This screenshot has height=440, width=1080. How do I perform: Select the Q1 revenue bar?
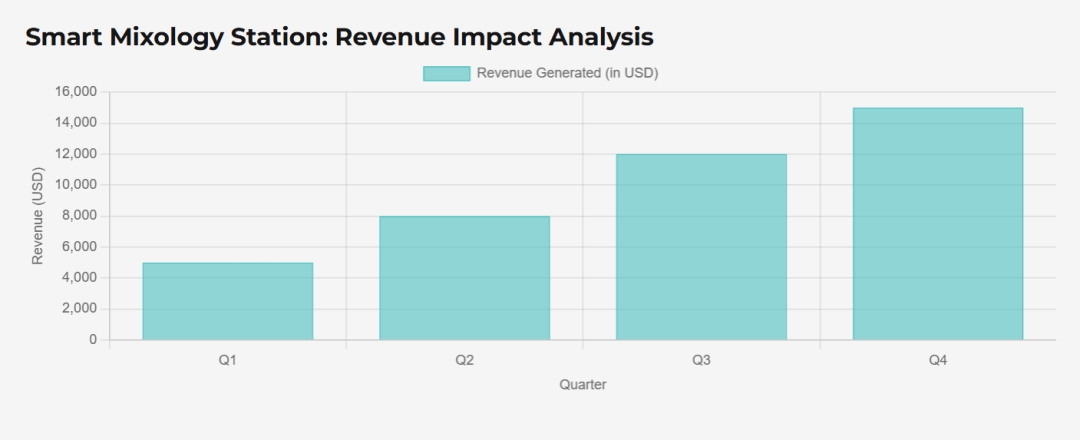228,301
